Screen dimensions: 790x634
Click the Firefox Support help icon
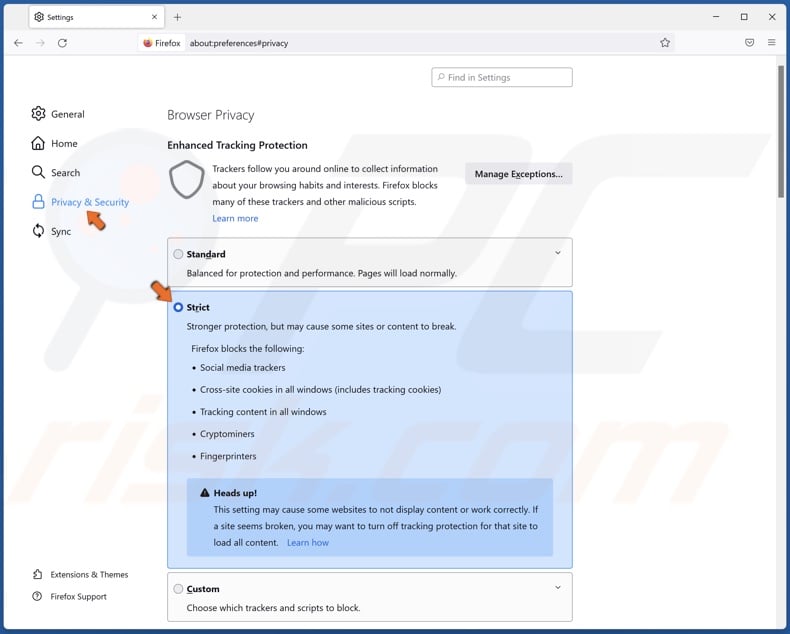pos(37,596)
